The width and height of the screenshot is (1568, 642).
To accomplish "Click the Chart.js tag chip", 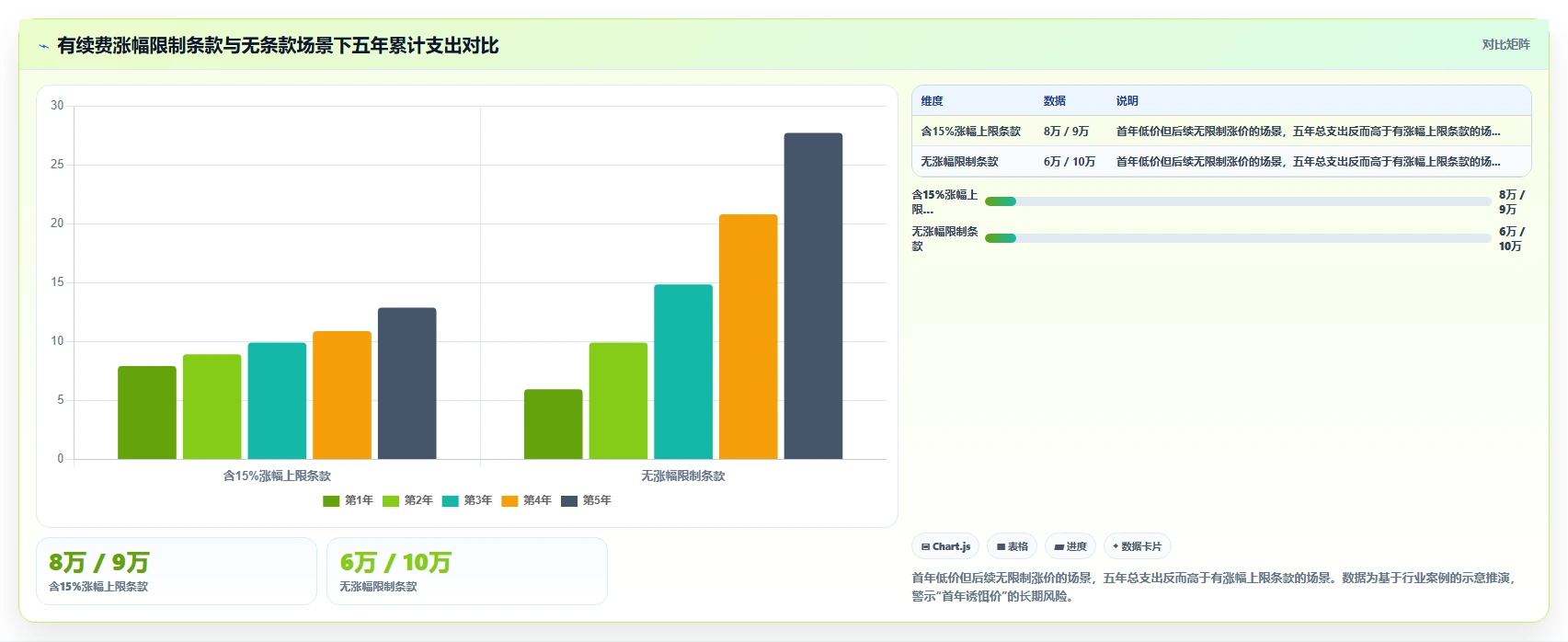I will coord(945,546).
